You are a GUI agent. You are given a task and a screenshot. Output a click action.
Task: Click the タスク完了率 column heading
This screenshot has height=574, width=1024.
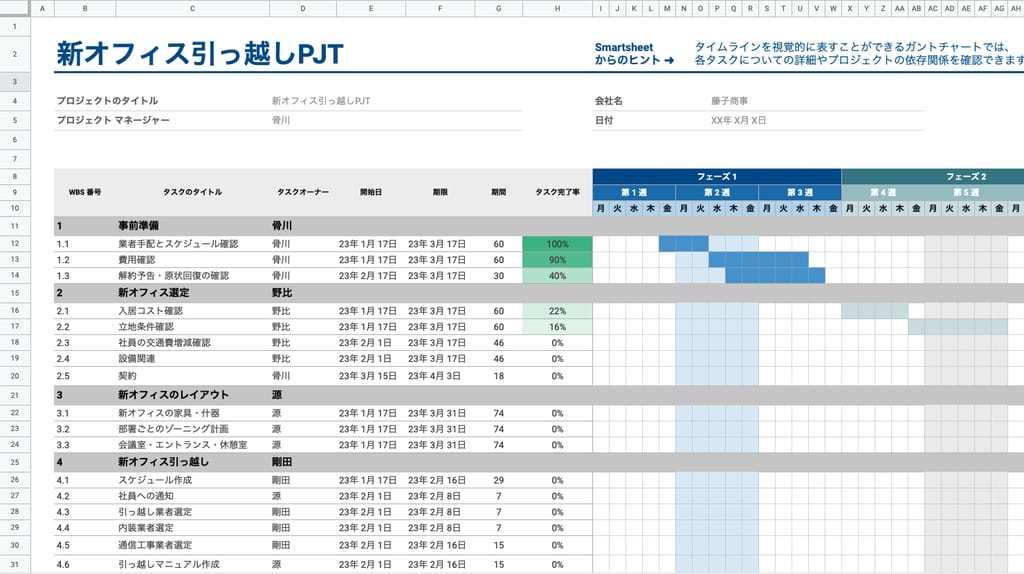click(x=557, y=192)
